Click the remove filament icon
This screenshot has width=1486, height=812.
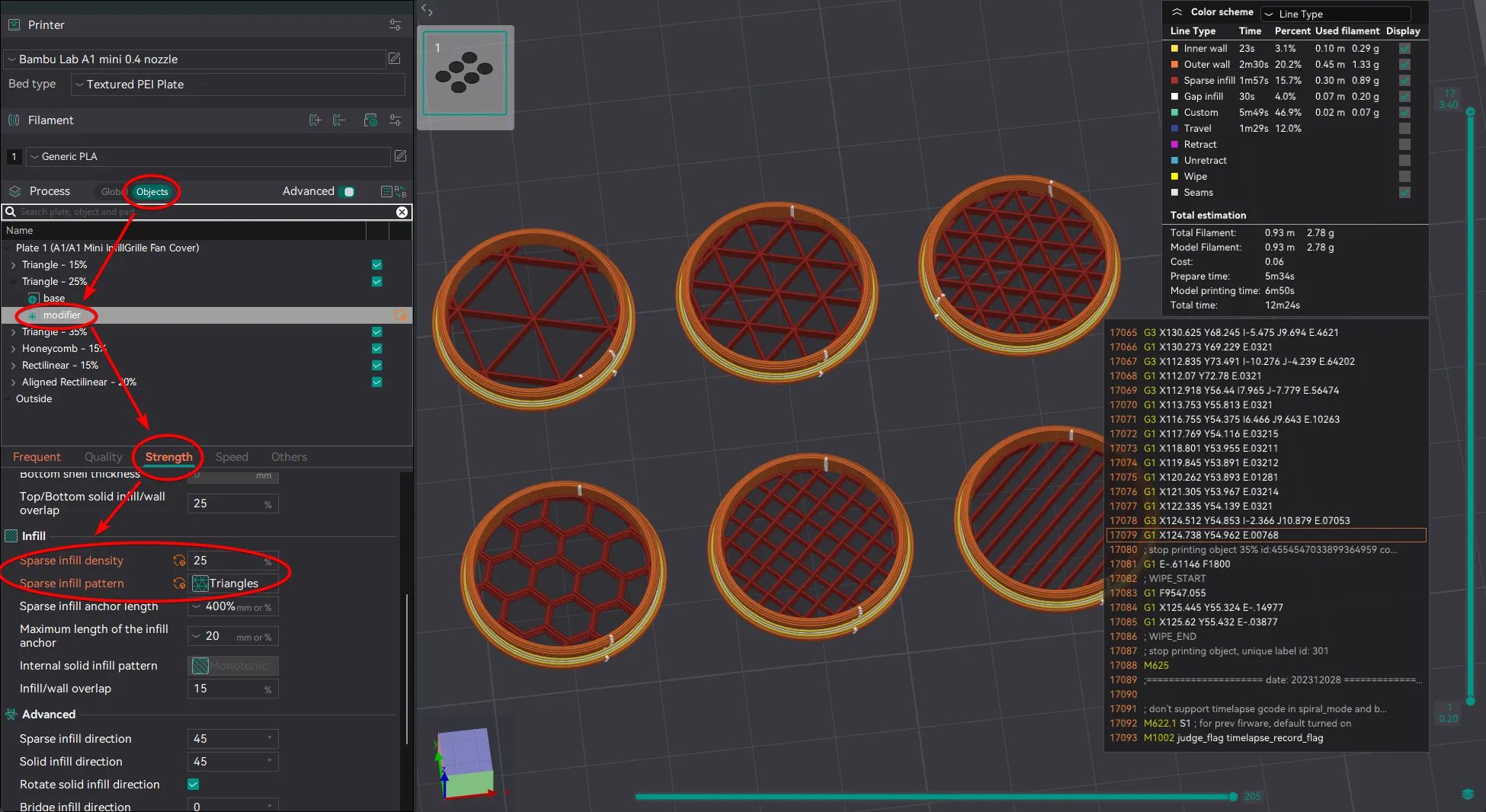click(x=340, y=120)
